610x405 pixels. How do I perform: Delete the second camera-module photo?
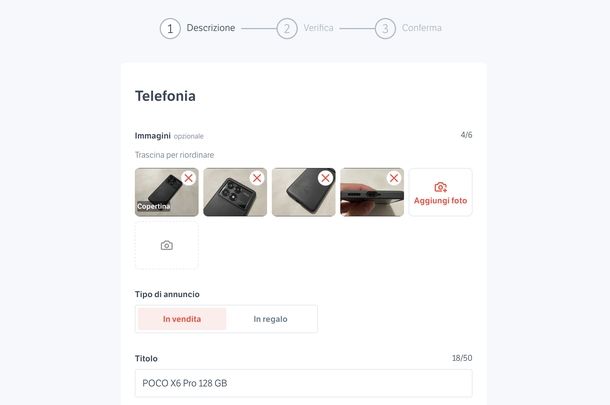(257, 178)
